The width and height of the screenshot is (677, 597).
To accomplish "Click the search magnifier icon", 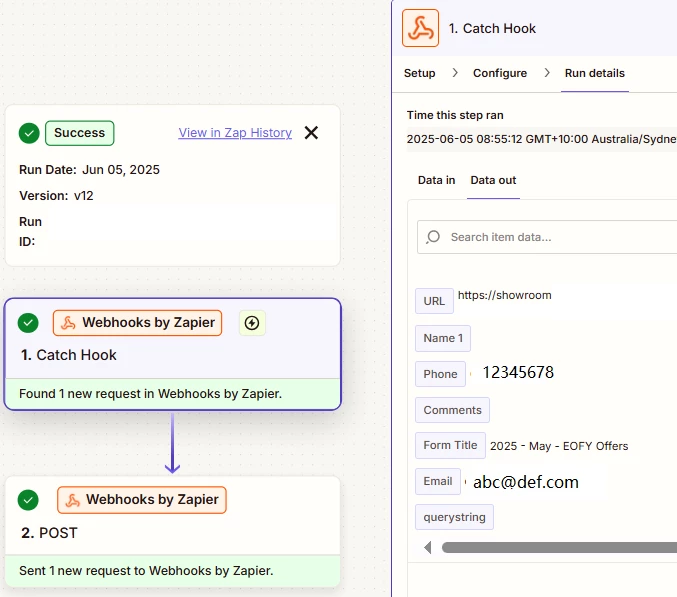I will [x=433, y=237].
